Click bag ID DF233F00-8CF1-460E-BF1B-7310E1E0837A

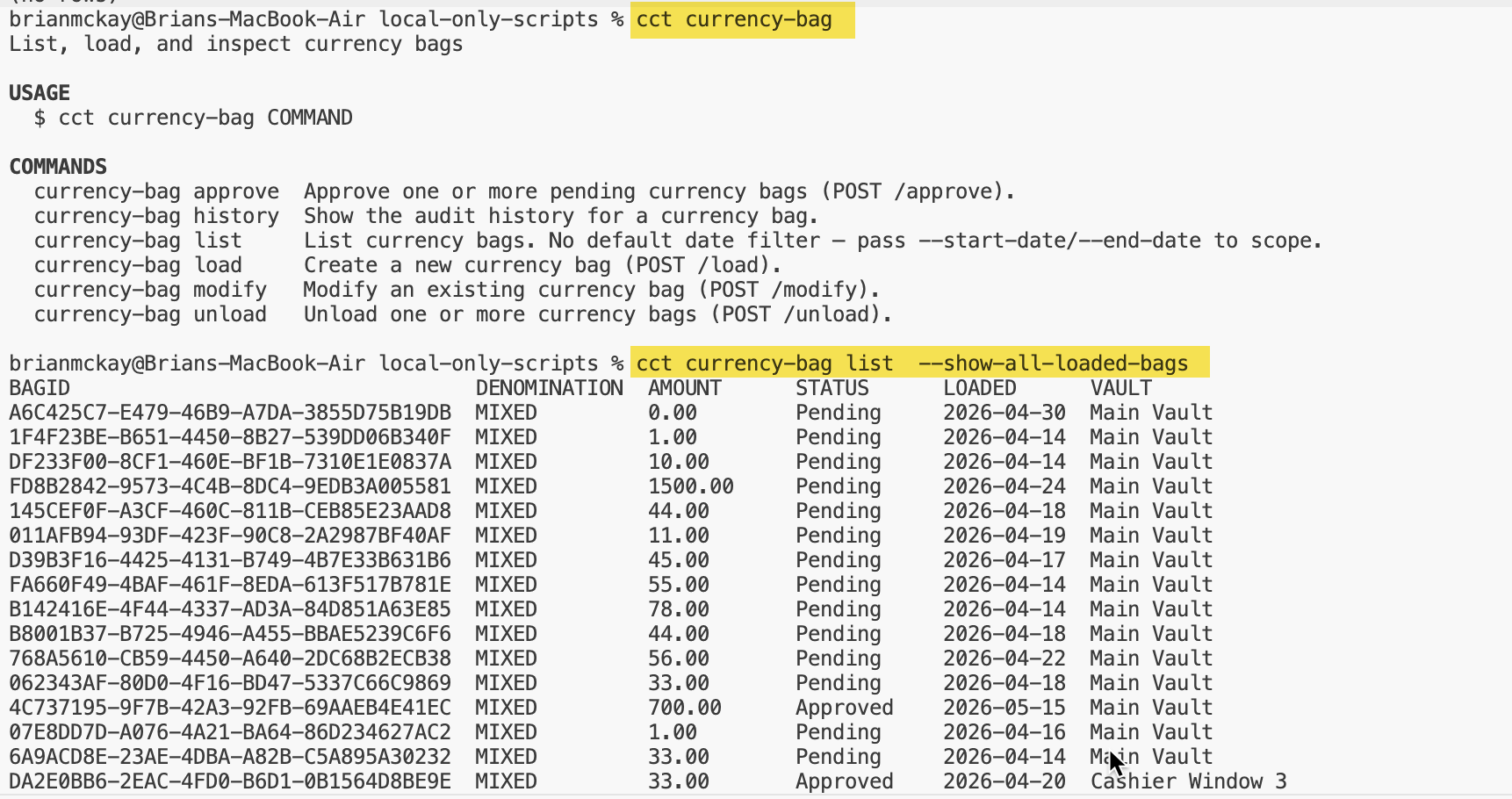pos(230,462)
